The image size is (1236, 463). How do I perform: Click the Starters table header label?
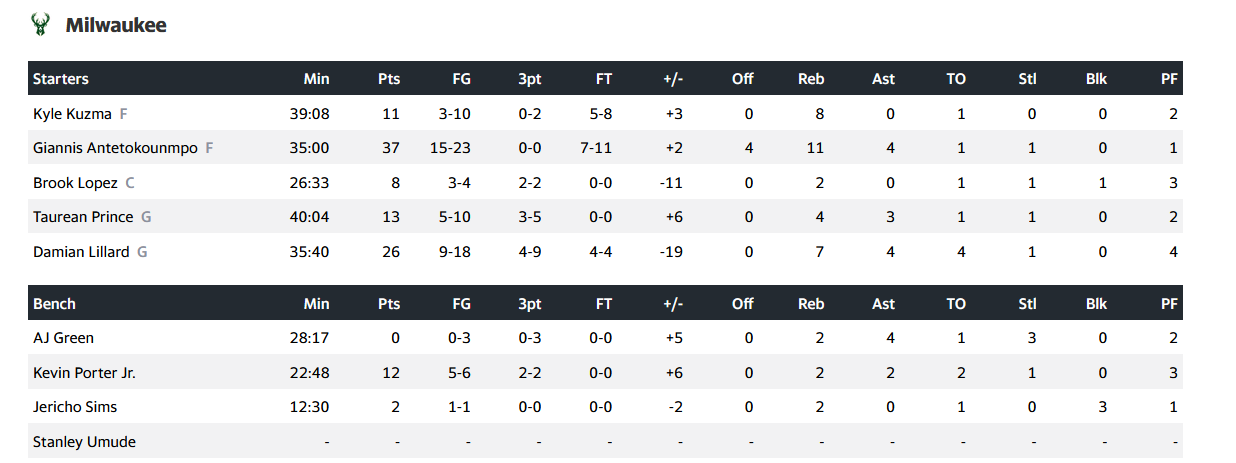(x=61, y=79)
